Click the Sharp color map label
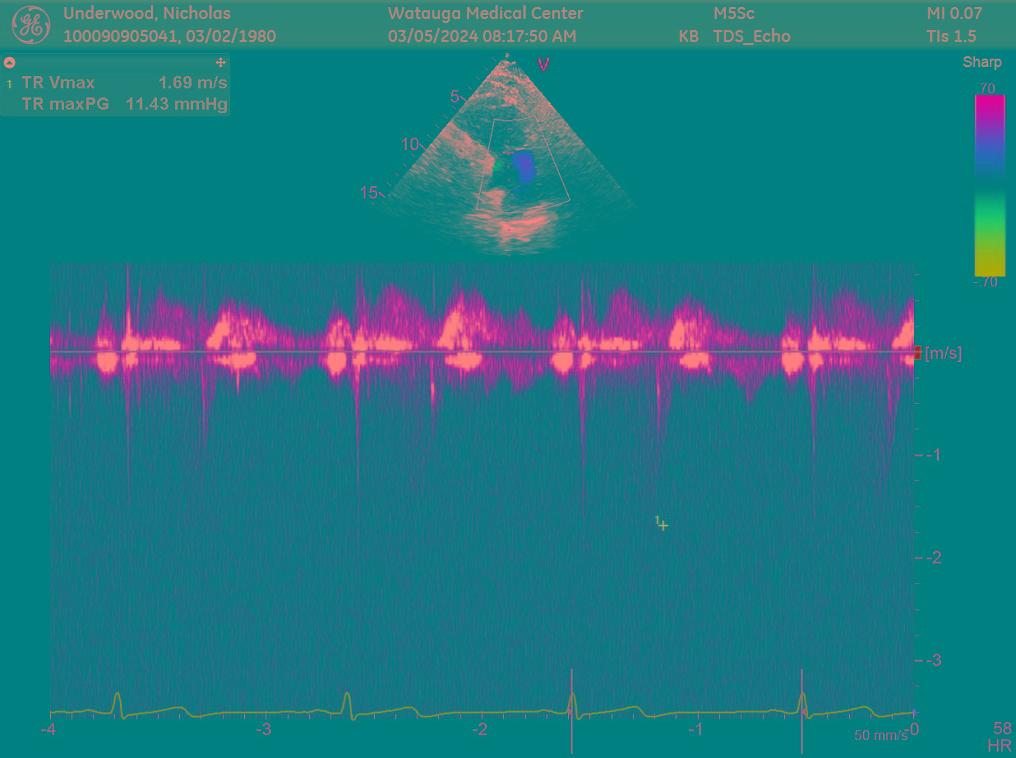The height and width of the screenshot is (758, 1016). point(981,62)
